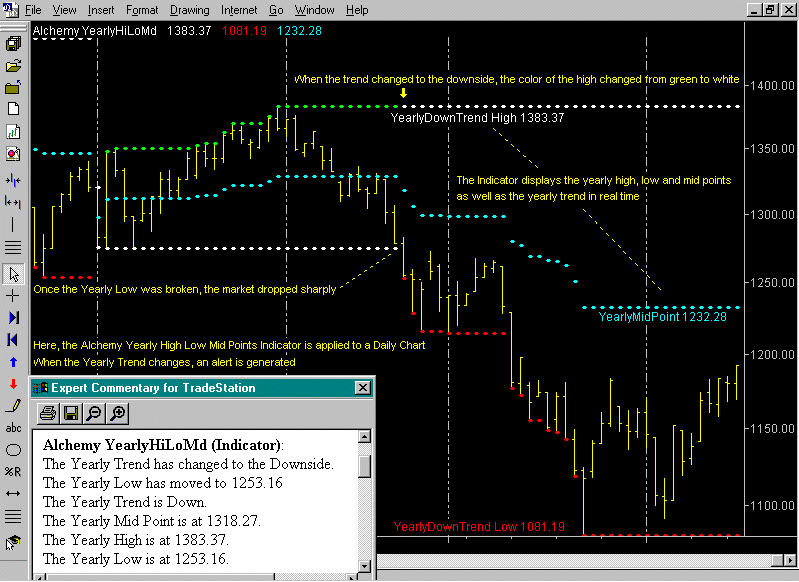Click the Save All Workspaces disks icon

[13, 44]
